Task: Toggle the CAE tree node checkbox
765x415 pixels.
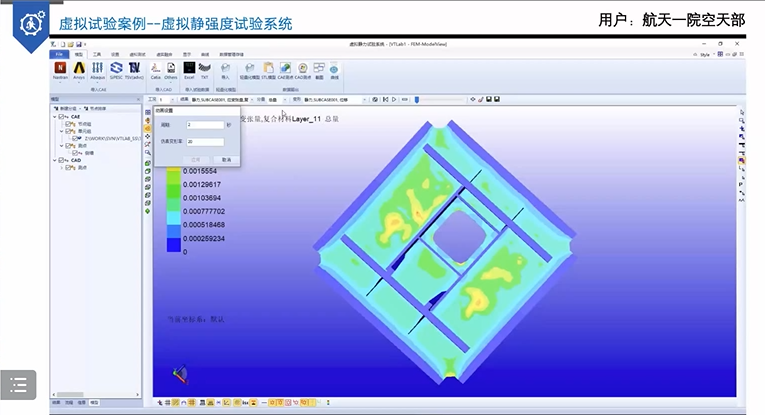Action: (x=63, y=116)
